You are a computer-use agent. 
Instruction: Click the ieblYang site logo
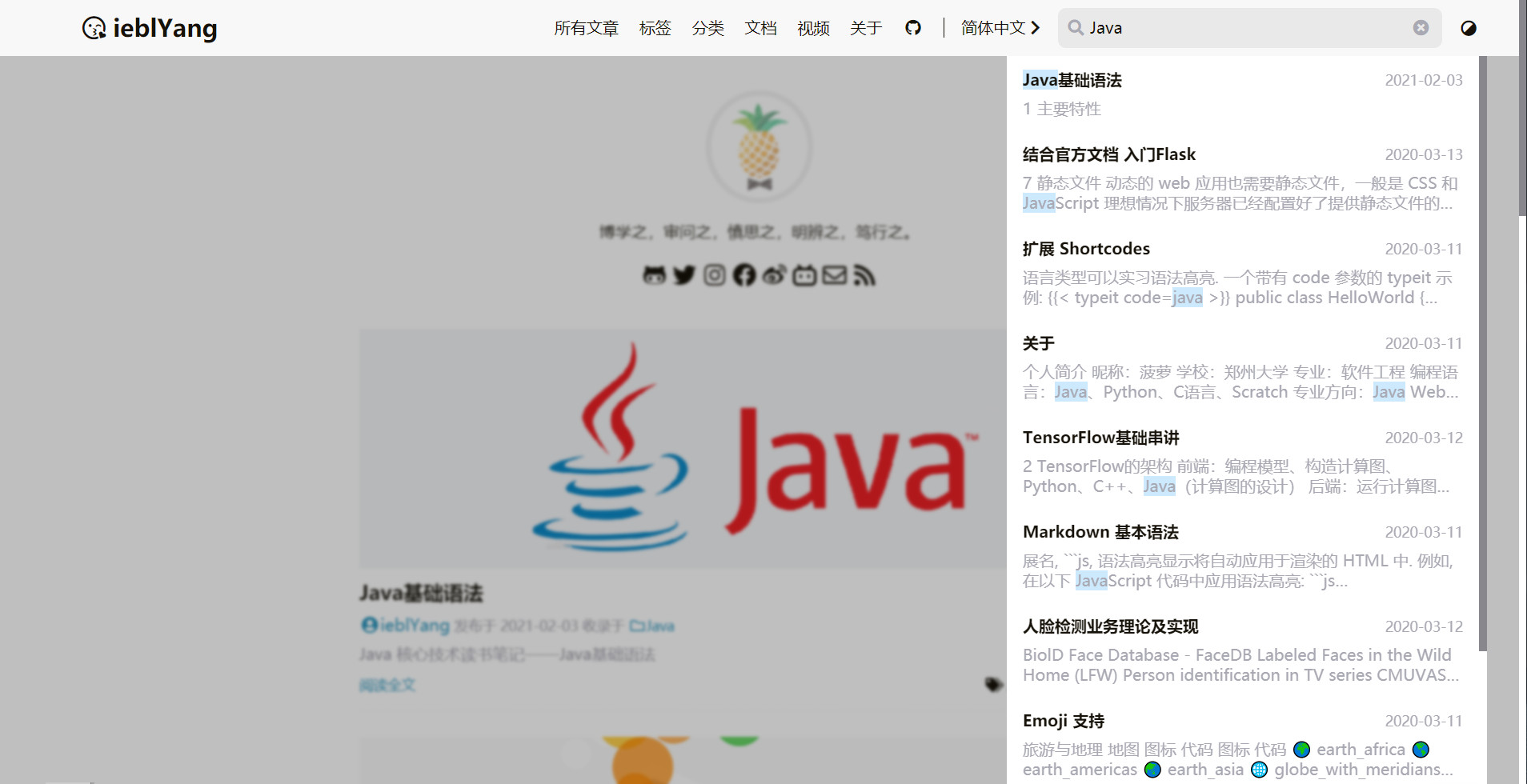(x=150, y=28)
